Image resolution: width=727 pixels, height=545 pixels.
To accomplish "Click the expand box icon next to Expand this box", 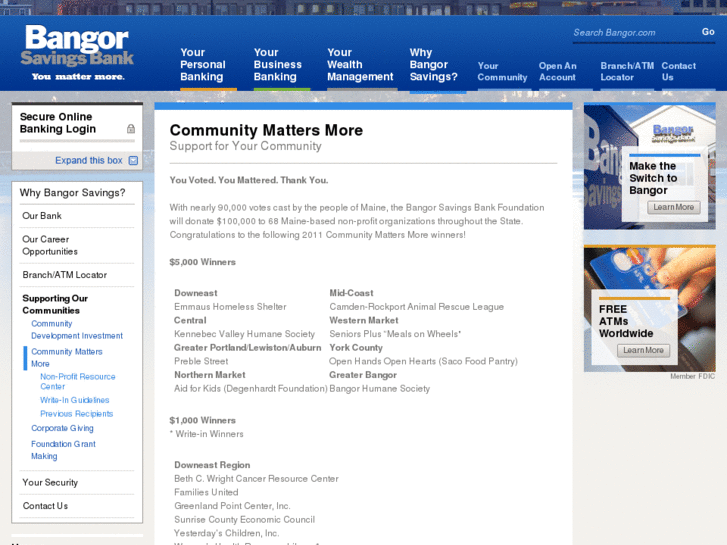I will [133, 160].
